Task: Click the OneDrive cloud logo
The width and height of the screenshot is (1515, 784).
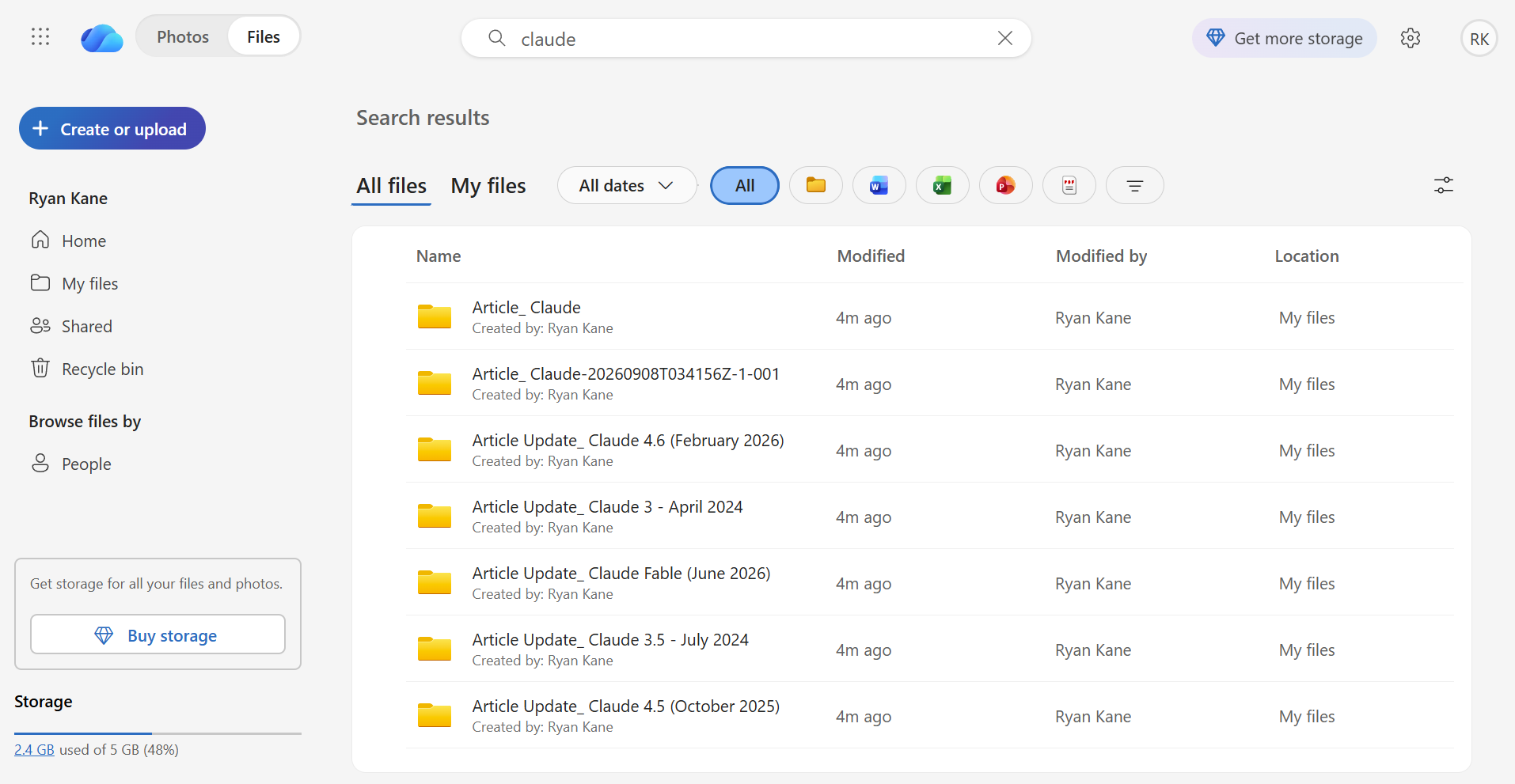Action: coord(102,37)
